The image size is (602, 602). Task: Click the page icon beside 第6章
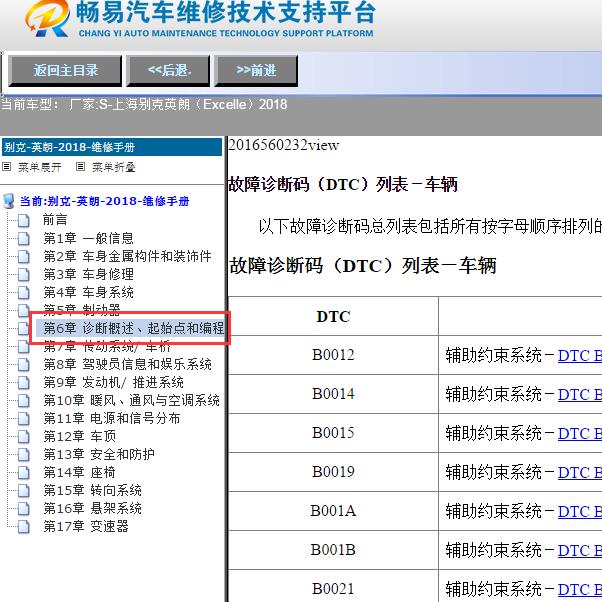pyautogui.click(x=24, y=329)
